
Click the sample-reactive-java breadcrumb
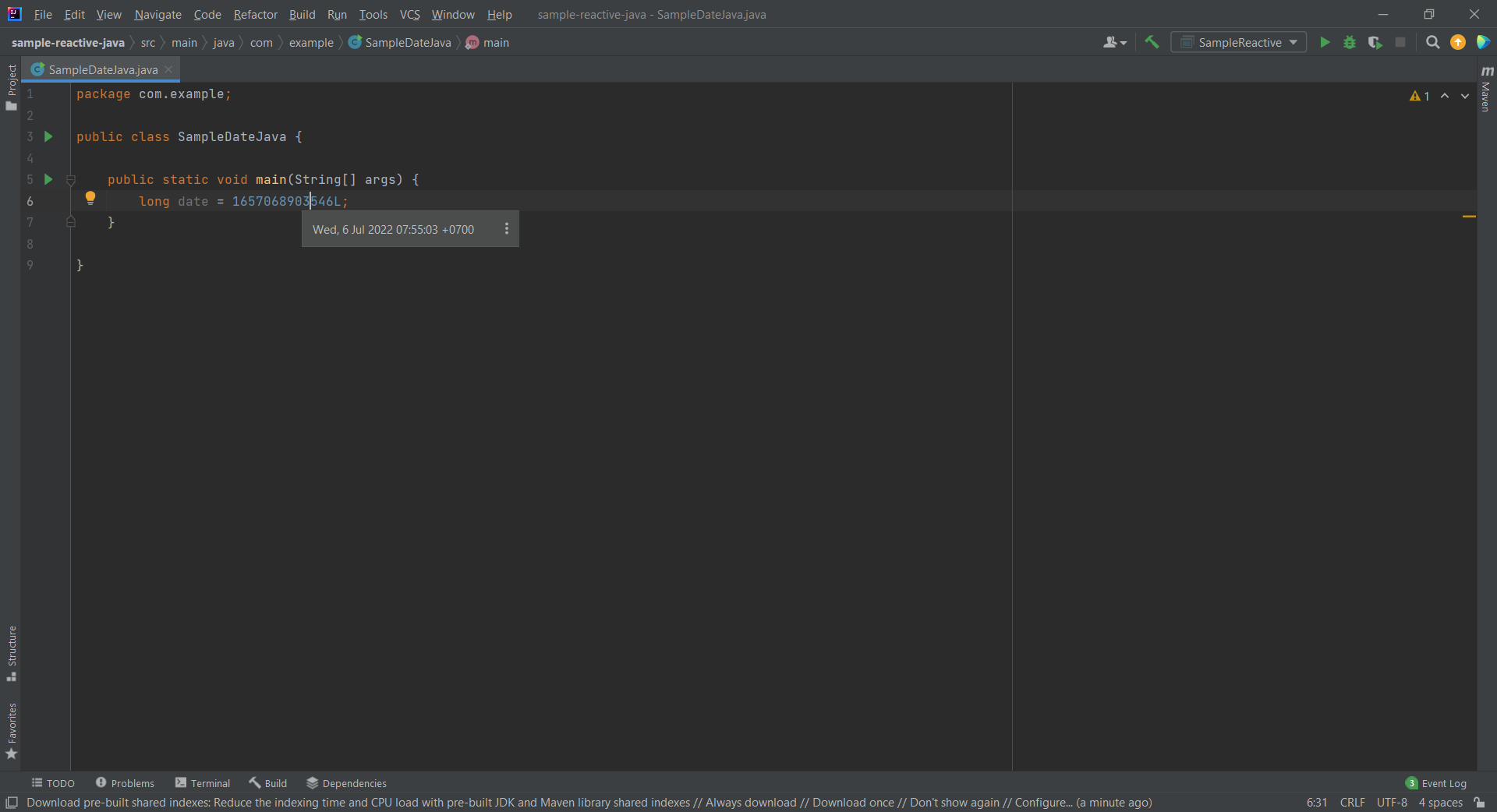(x=68, y=43)
